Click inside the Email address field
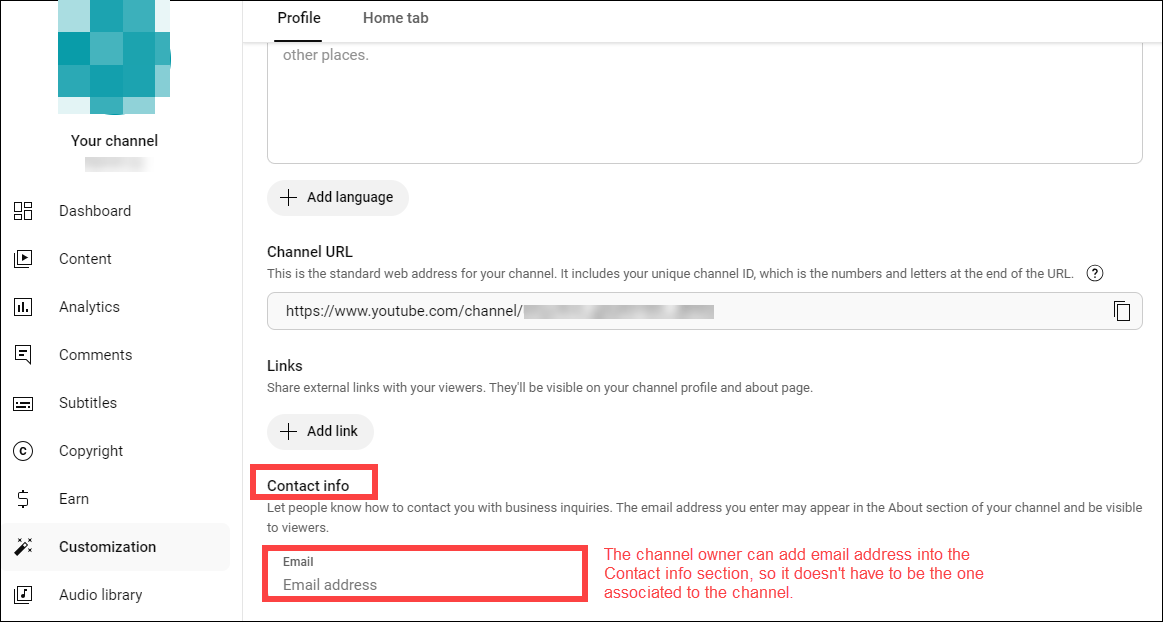The image size is (1163, 622). tap(424, 584)
